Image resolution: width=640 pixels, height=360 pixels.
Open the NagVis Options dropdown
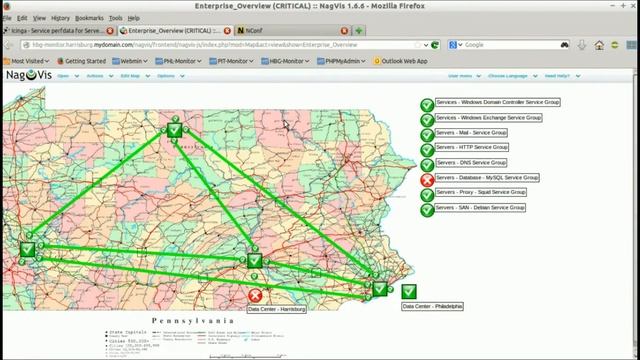171,76
